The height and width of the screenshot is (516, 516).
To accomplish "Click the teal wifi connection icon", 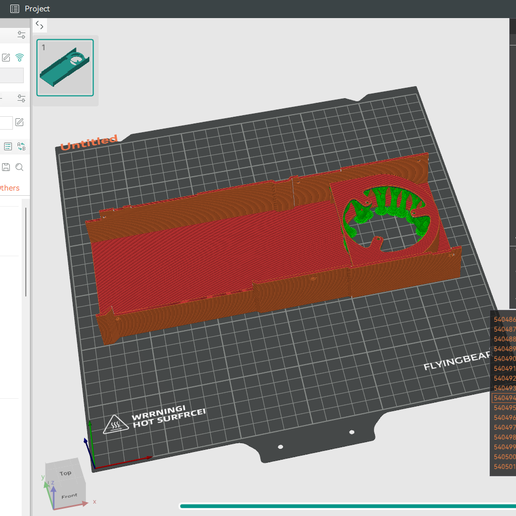I will [20, 58].
